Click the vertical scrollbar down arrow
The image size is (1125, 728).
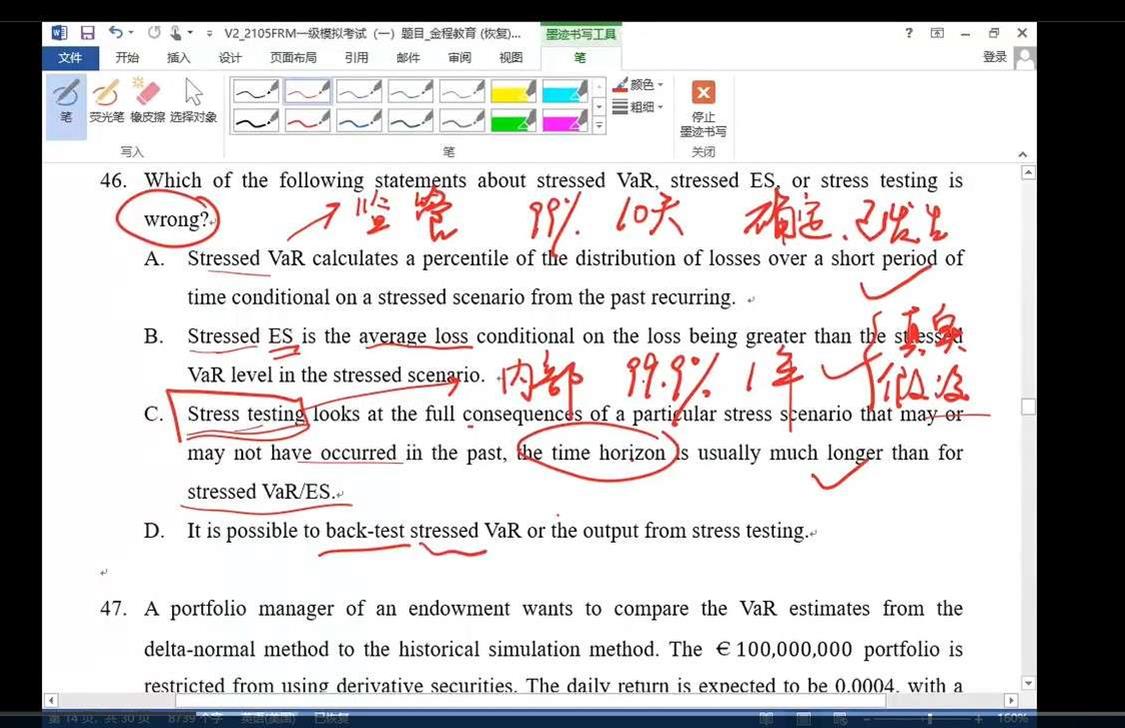(x=1028, y=683)
